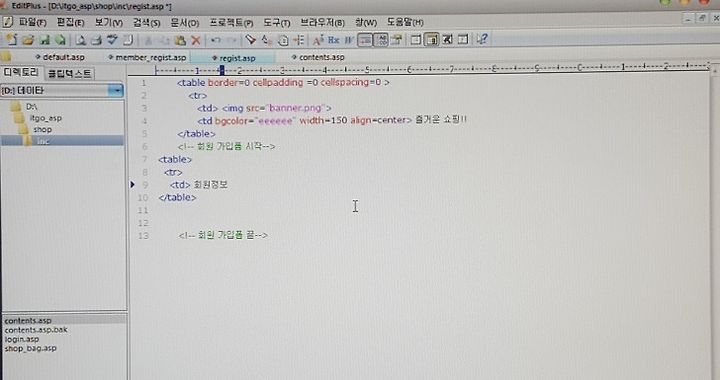
Task: Select contents.asp.bak in the file list
Action: [36, 330]
